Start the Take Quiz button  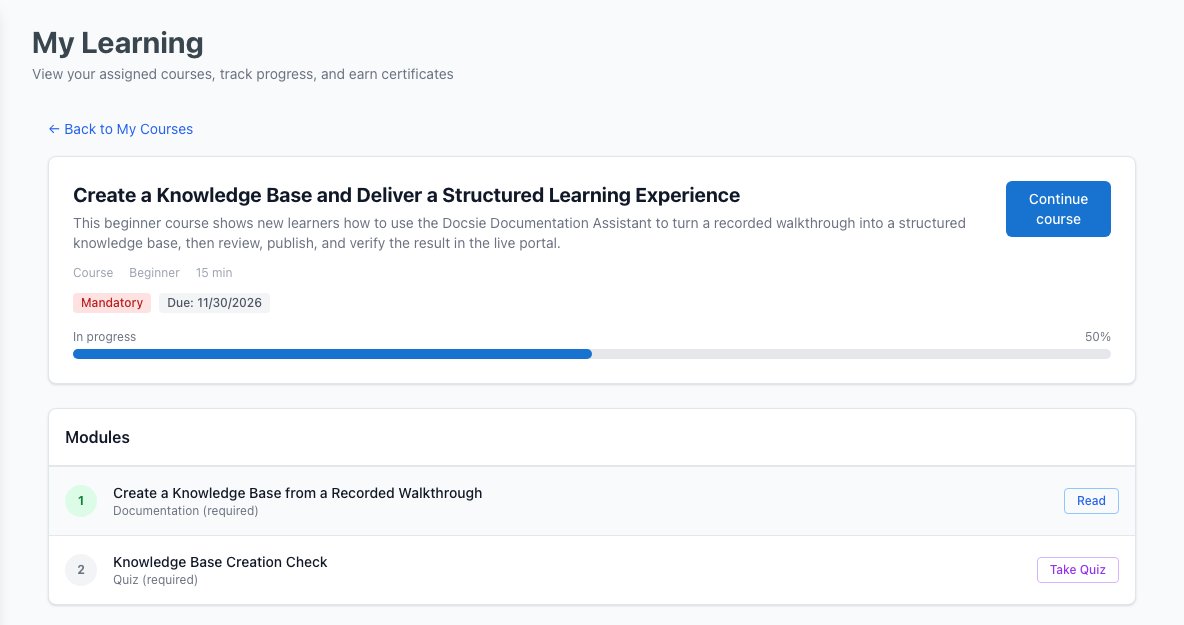1078,570
